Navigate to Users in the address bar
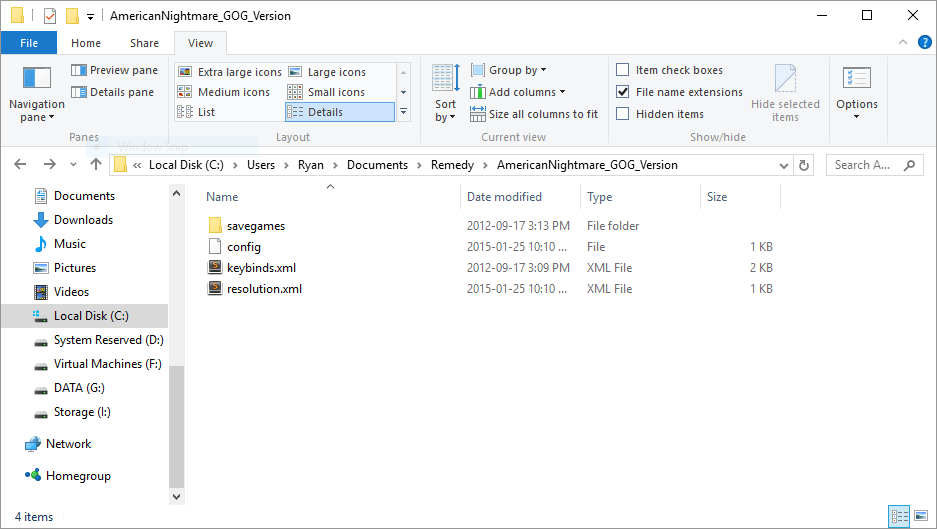The image size is (937, 529). 261,165
